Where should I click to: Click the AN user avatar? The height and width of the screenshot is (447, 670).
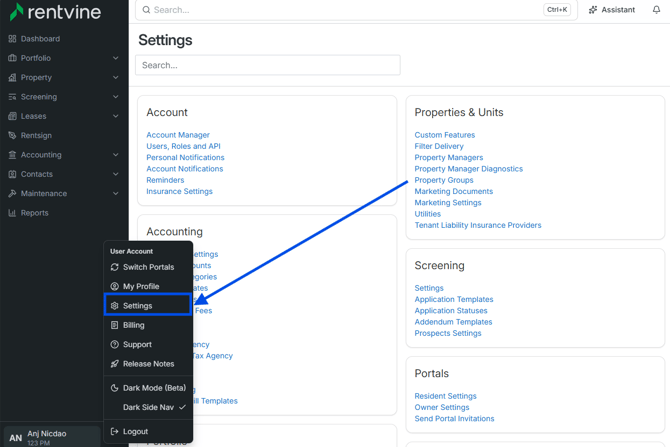(16, 438)
